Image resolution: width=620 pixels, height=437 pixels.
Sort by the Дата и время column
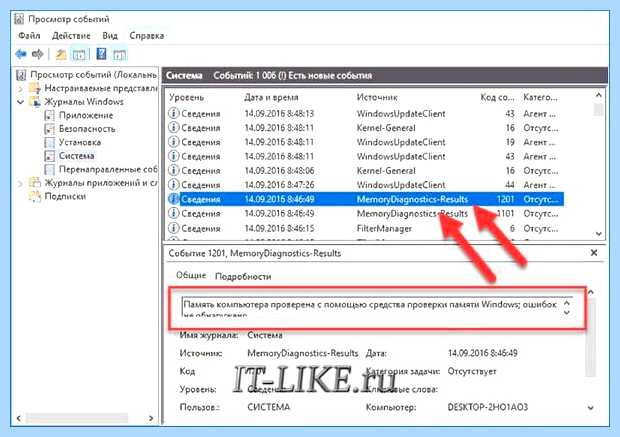tap(271, 97)
